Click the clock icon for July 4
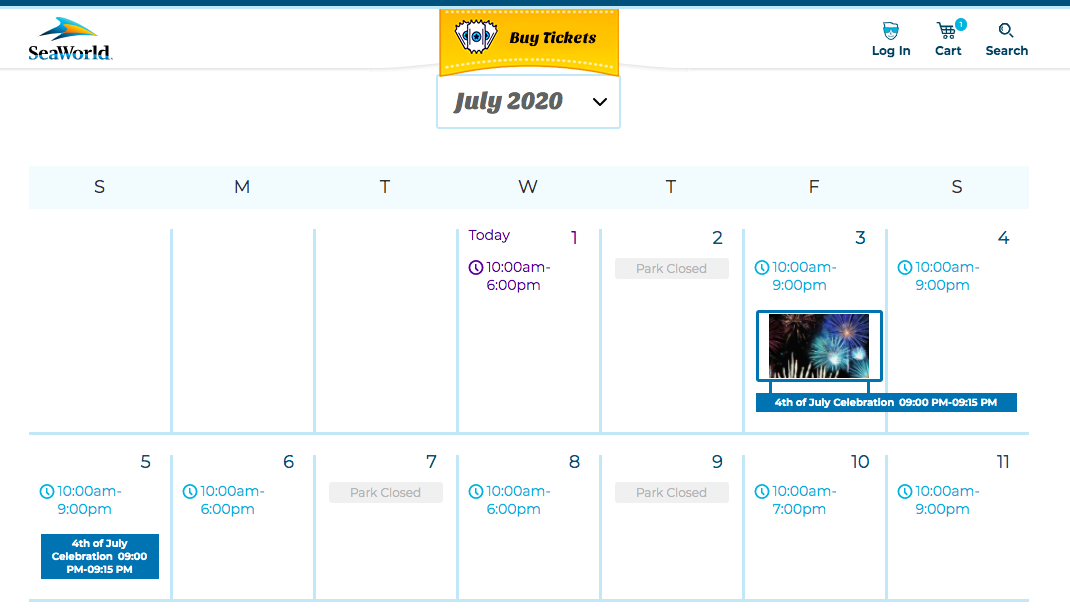Image resolution: width=1070 pixels, height=613 pixels. coord(905,267)
